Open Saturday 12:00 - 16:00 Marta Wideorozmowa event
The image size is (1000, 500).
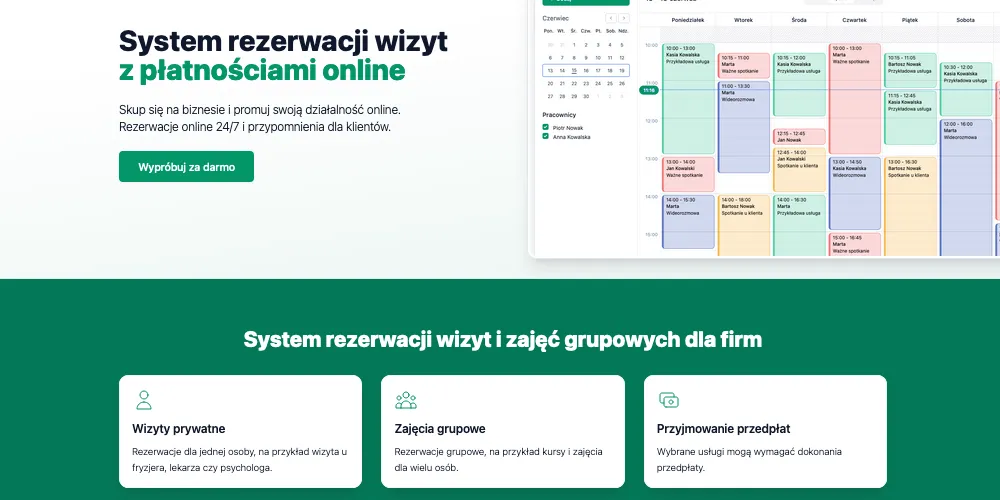pos(966,188)
